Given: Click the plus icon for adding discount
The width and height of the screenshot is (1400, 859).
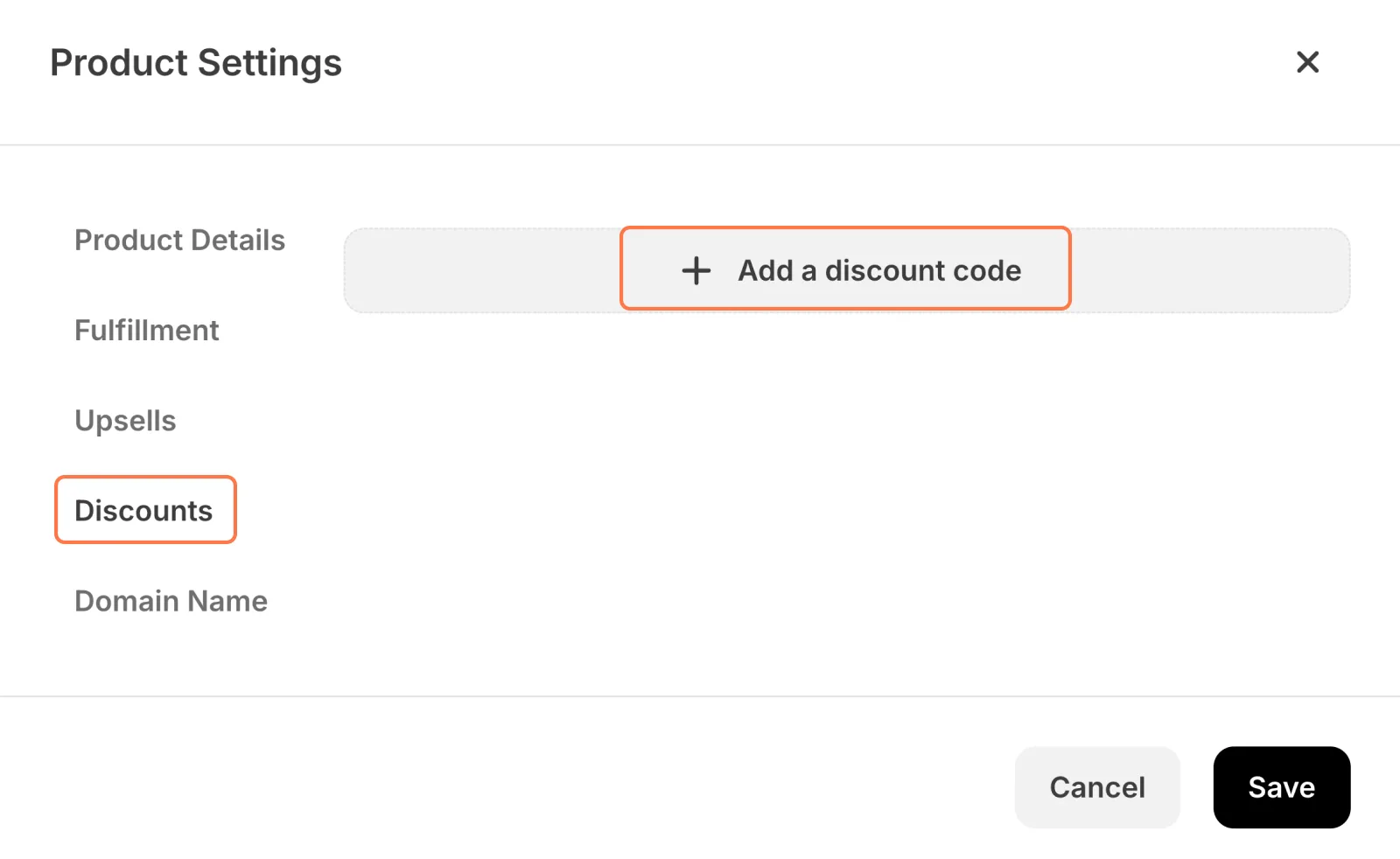Looking at the screenshot, I should [x=696, y=270].
